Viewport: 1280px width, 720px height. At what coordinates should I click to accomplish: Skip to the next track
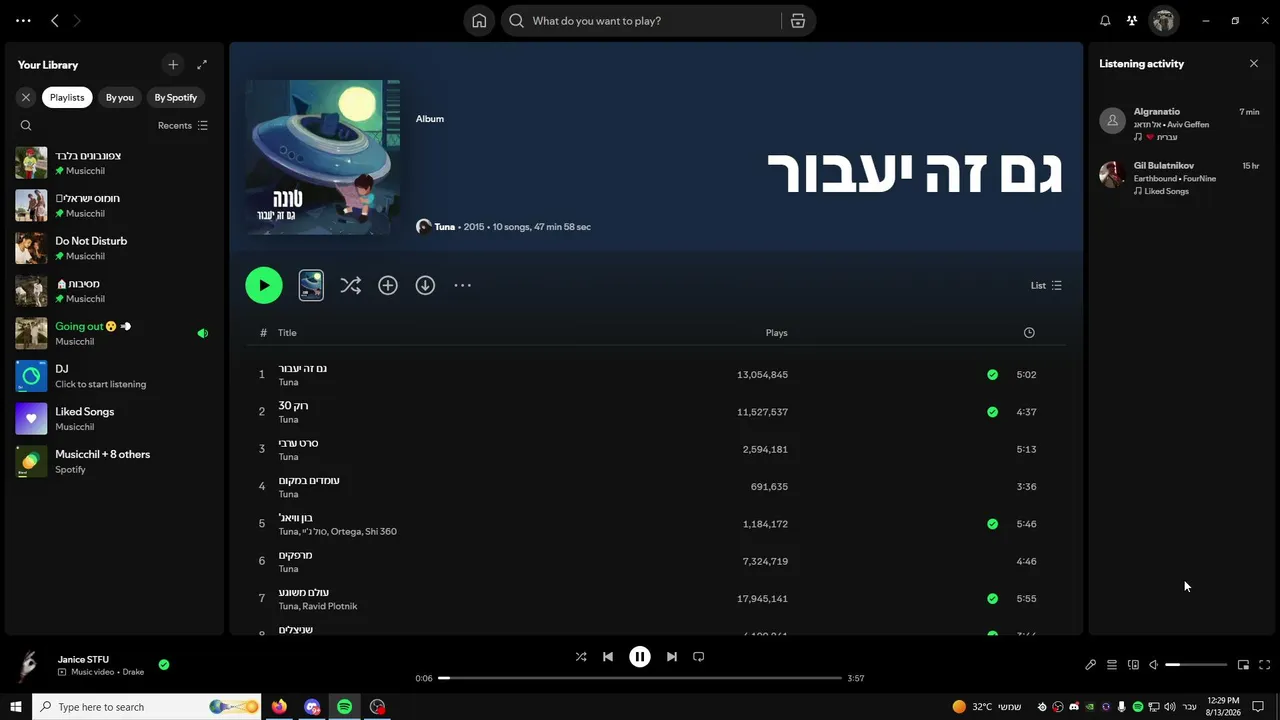(672, 657)
